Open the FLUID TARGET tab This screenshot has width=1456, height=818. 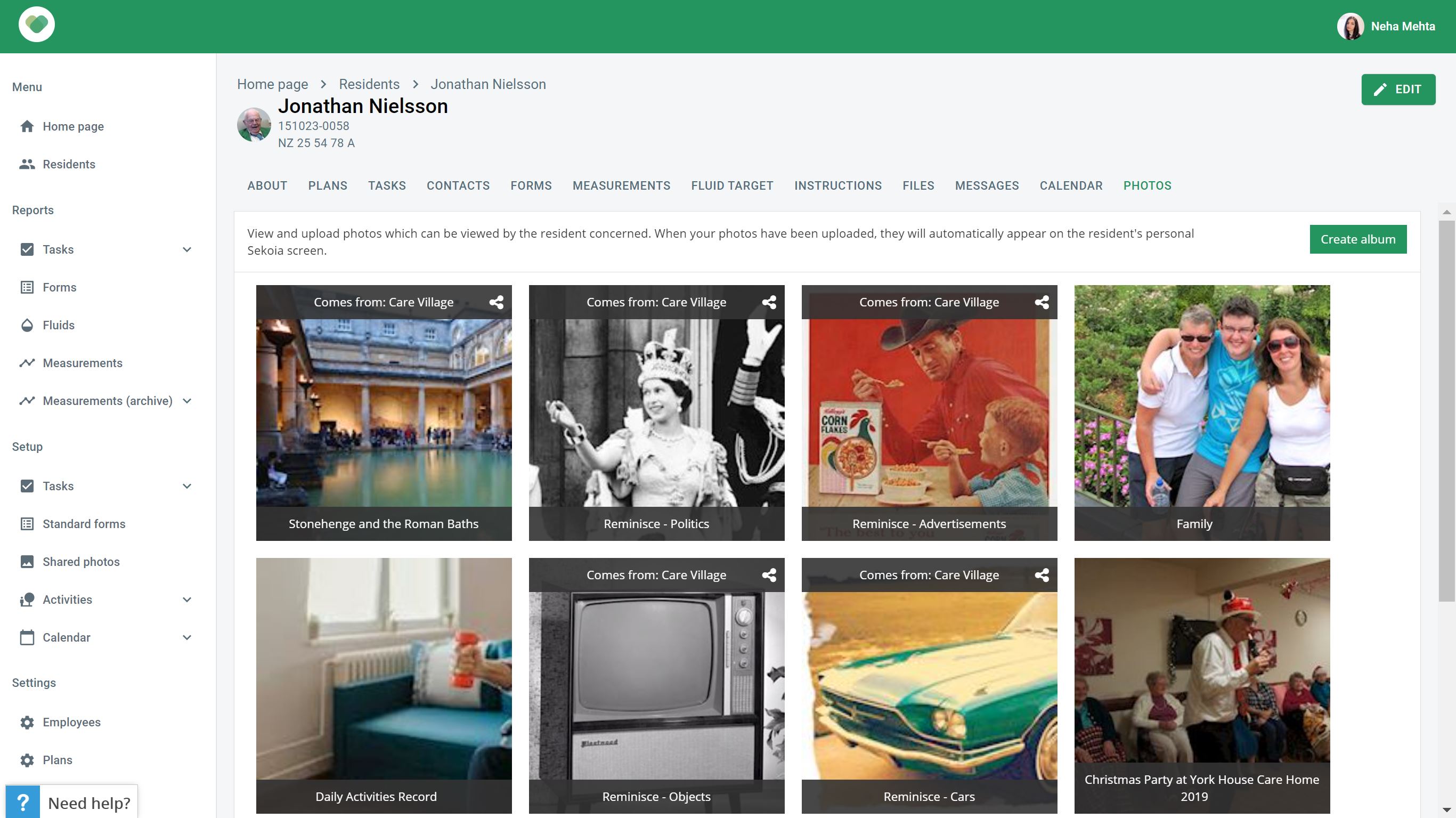pyautogui.click(x=733, y=185)
